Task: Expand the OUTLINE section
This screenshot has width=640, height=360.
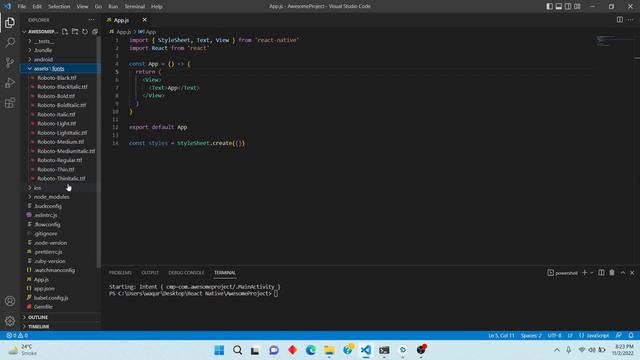Action: point(60,317)
